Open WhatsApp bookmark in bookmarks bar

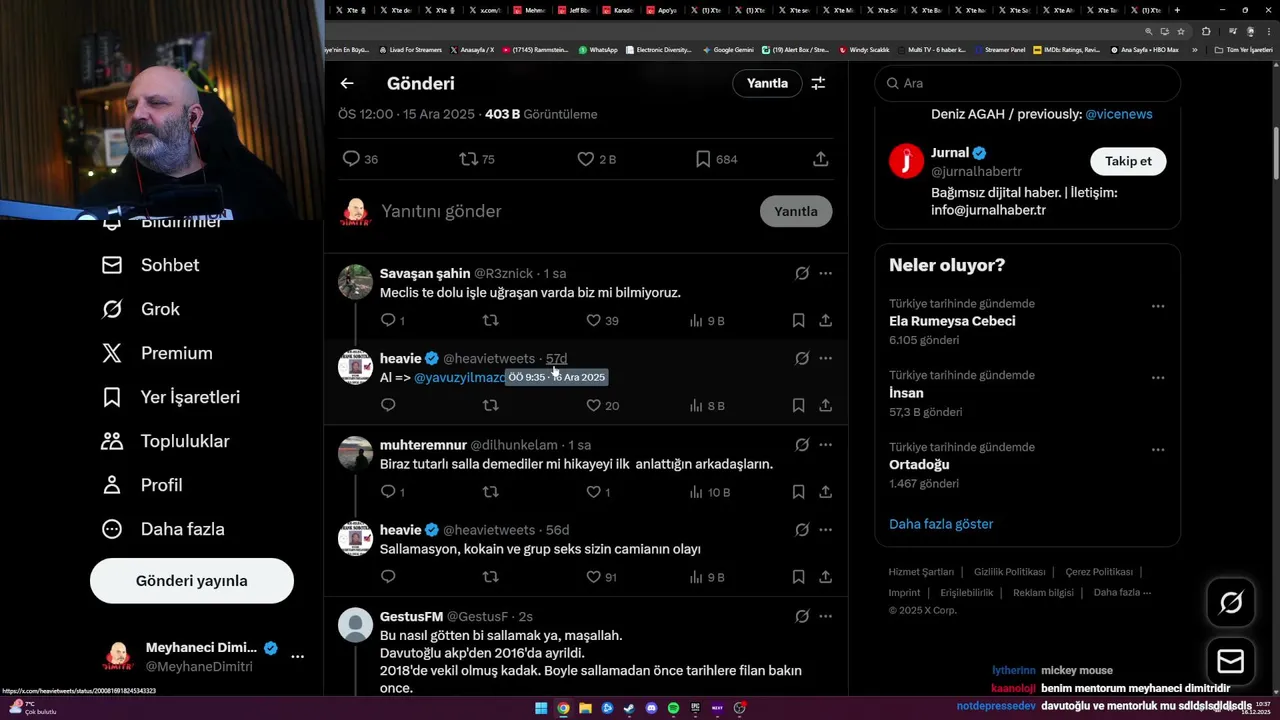pos(598,49)
